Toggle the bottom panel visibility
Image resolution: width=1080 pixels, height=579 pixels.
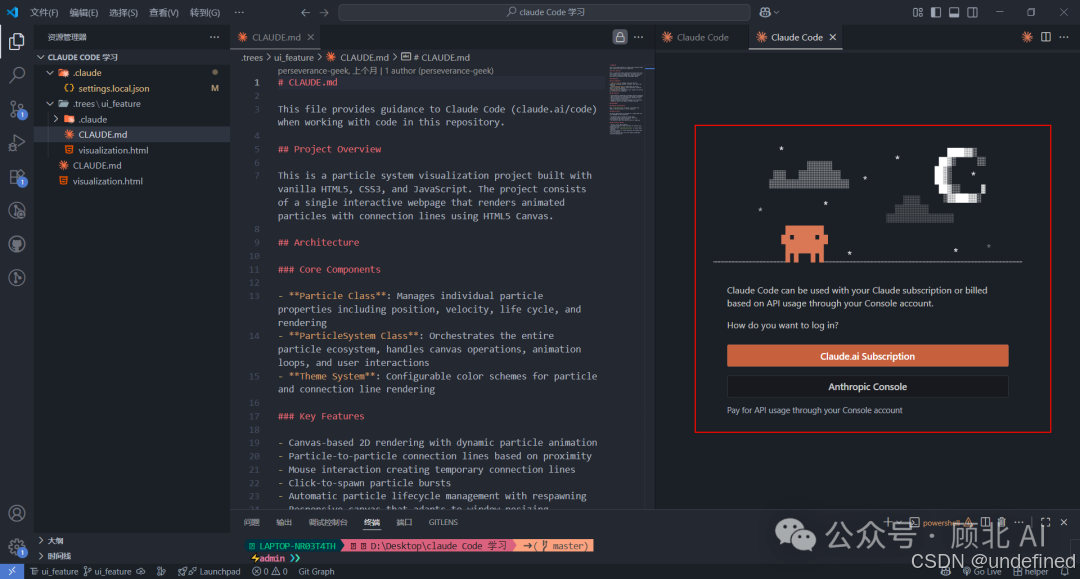[x=954, y=12]
